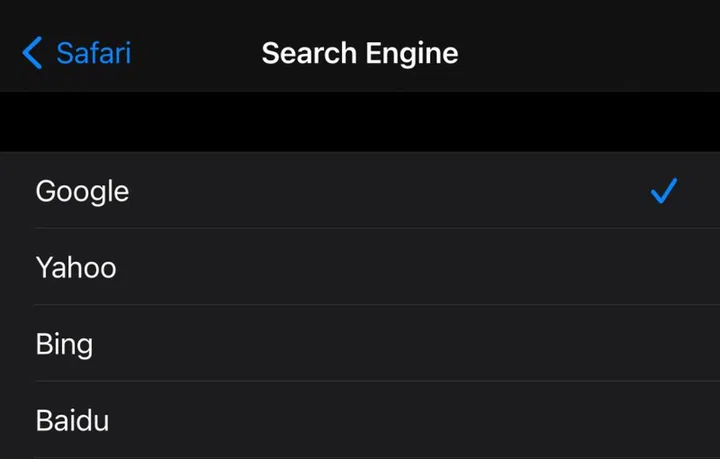
Task: Tap the Bing text label
Action: tap(64, 344)
